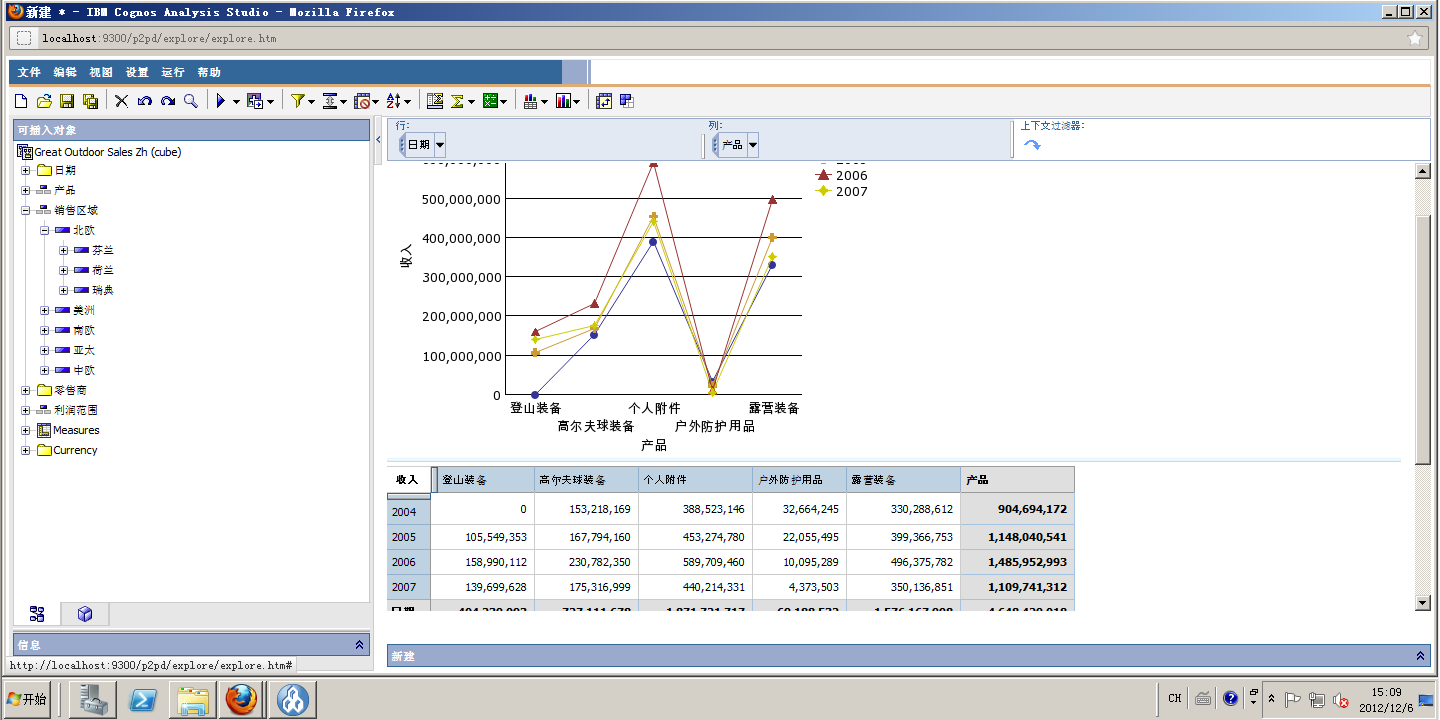
Task: Expand the Currency folder node
Action: coord(26,450)
